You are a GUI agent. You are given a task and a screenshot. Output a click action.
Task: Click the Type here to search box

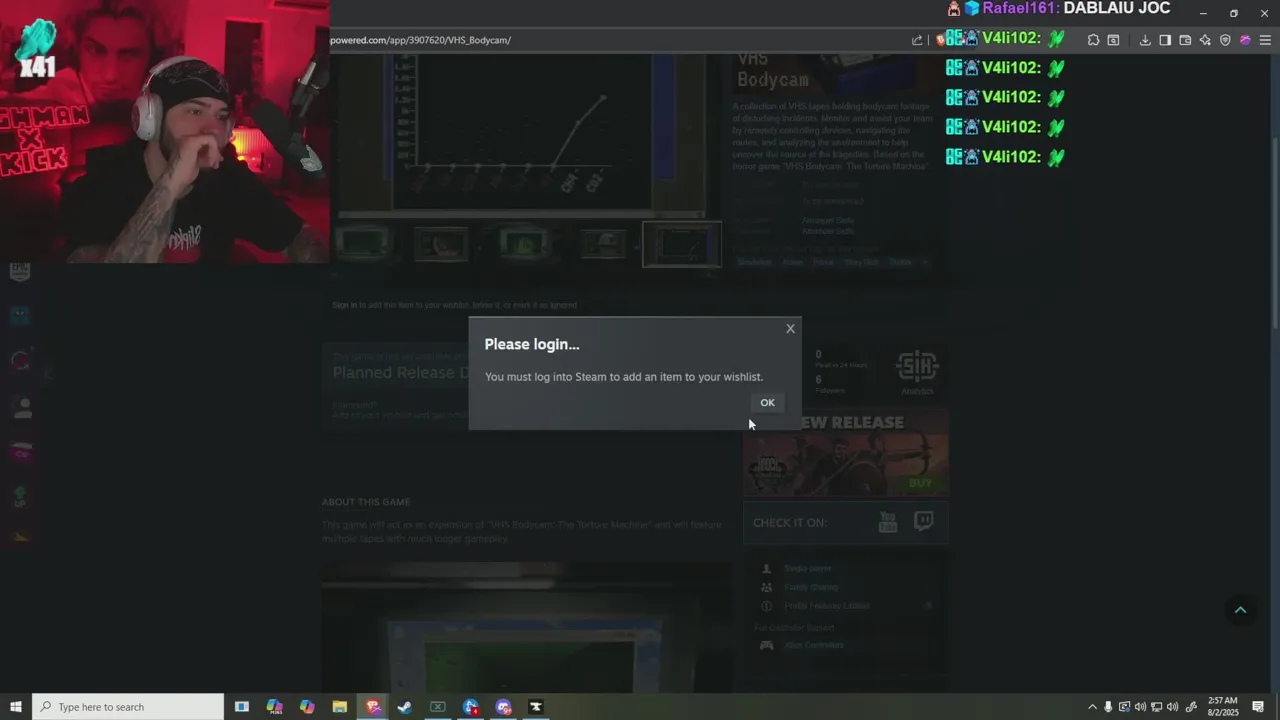coord(128,707)
